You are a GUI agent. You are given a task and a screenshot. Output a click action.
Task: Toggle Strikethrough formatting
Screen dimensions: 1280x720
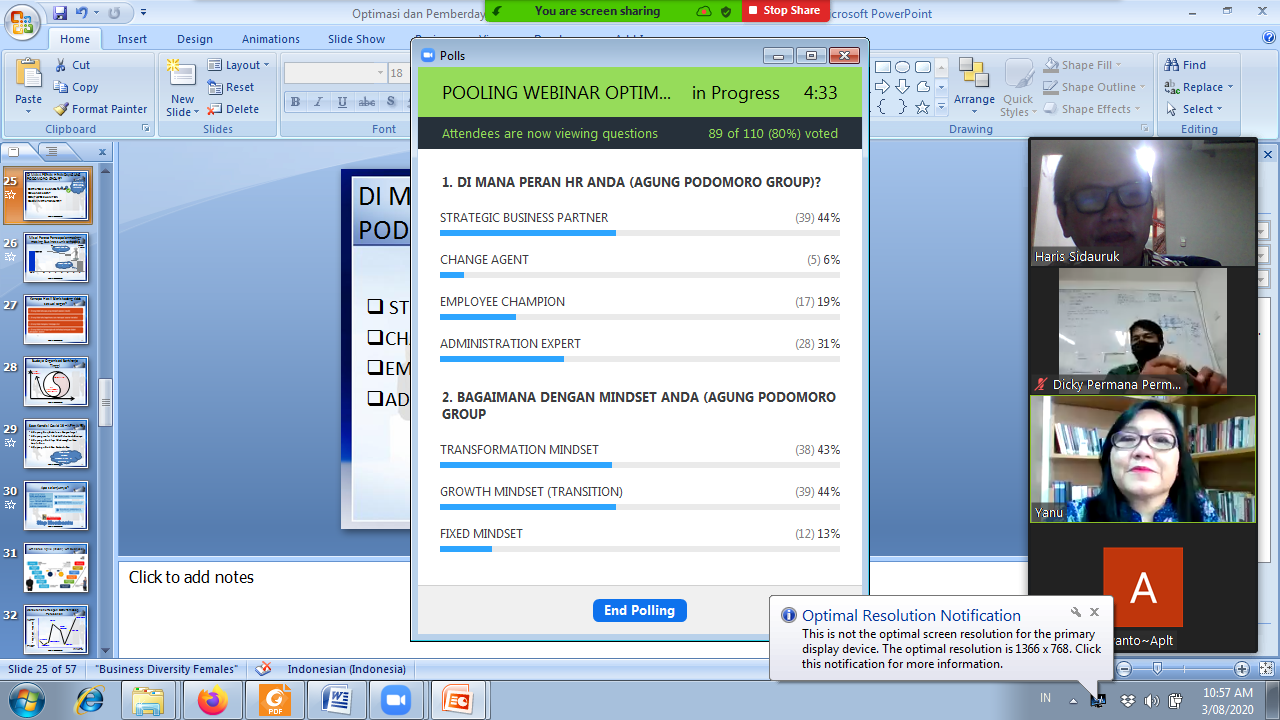click(367, 102)
